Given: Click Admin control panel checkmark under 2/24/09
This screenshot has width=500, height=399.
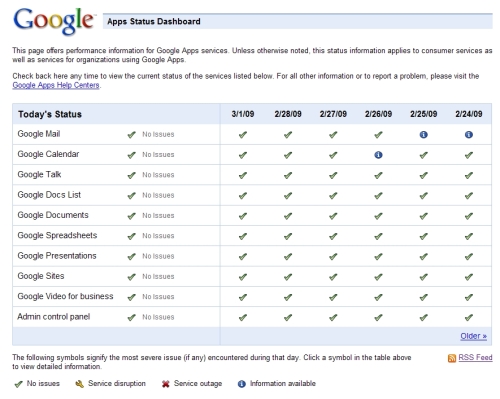Looking at the screenshot, I should point(469,318).
